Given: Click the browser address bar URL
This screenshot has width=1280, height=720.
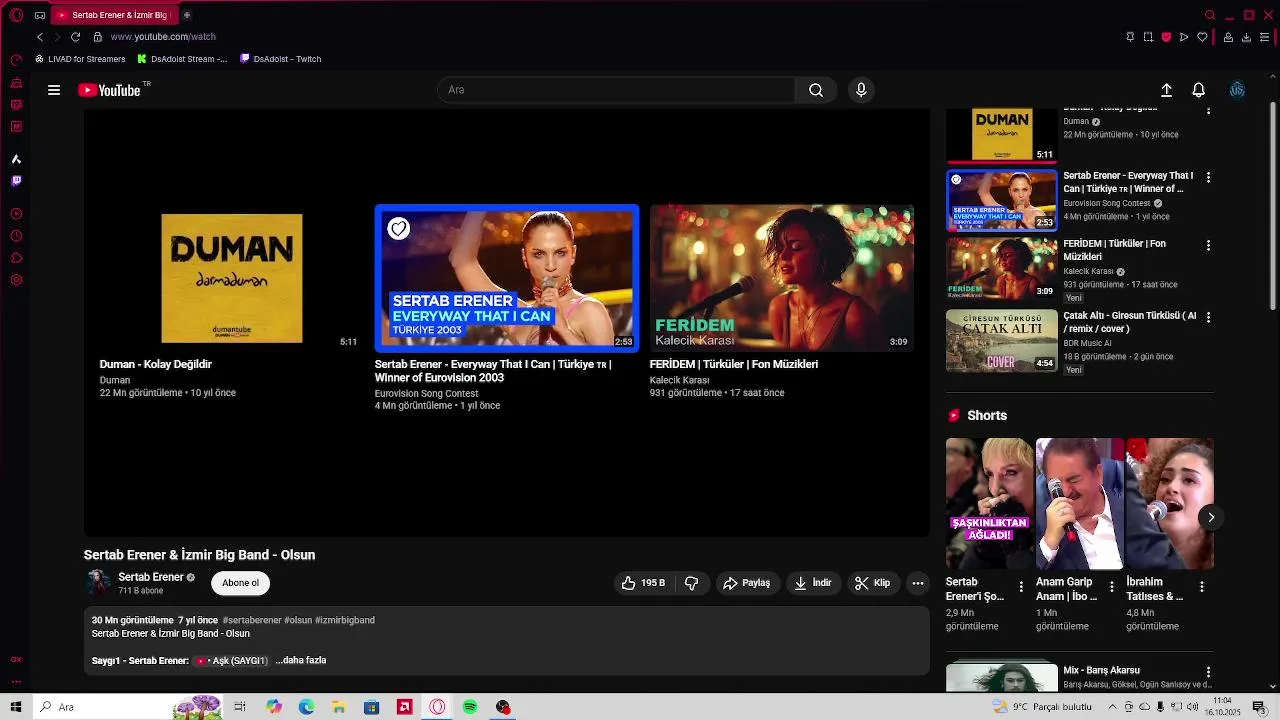Looking at the screenshot, I should pos(163,37).
